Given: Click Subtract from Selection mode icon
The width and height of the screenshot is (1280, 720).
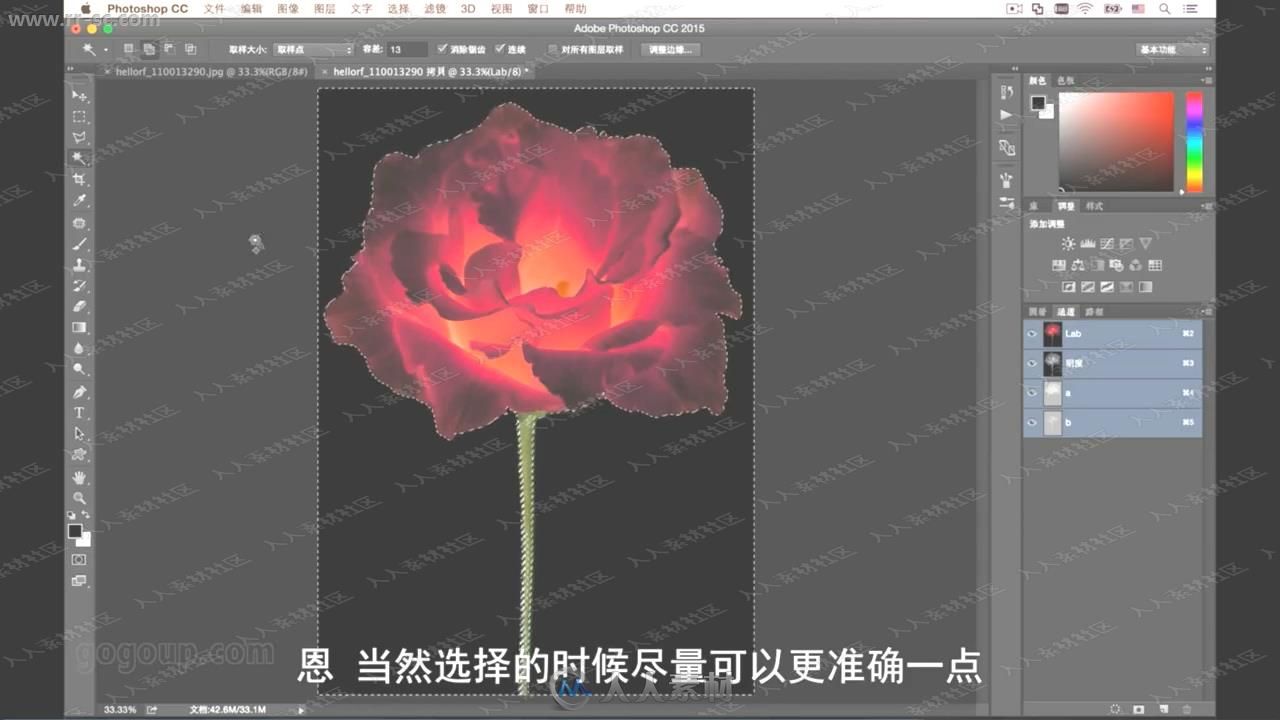Looking at the screenshot, I should click(x=169, y=48).
